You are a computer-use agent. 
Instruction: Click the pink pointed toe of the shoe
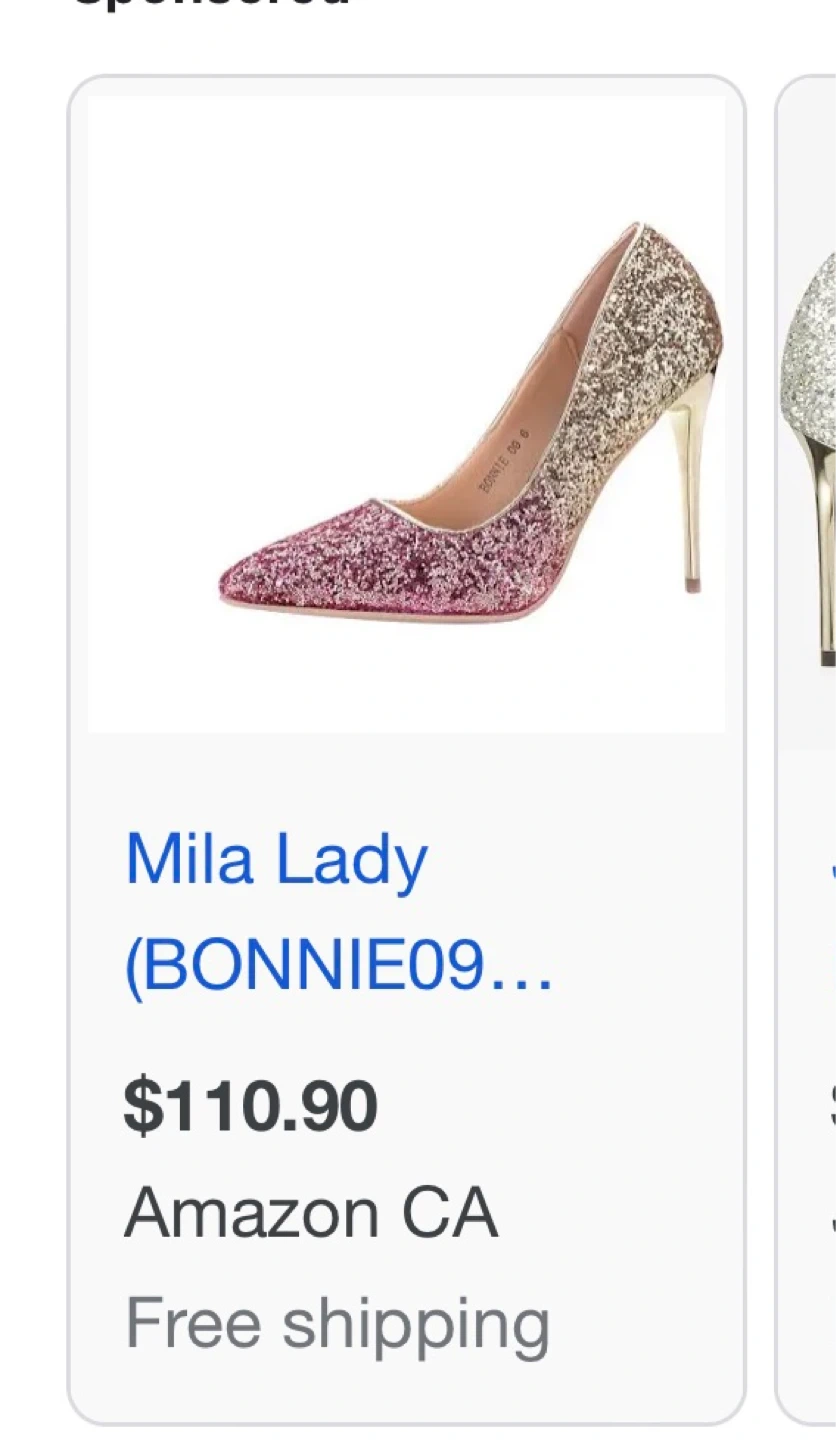tap(260, 583)
